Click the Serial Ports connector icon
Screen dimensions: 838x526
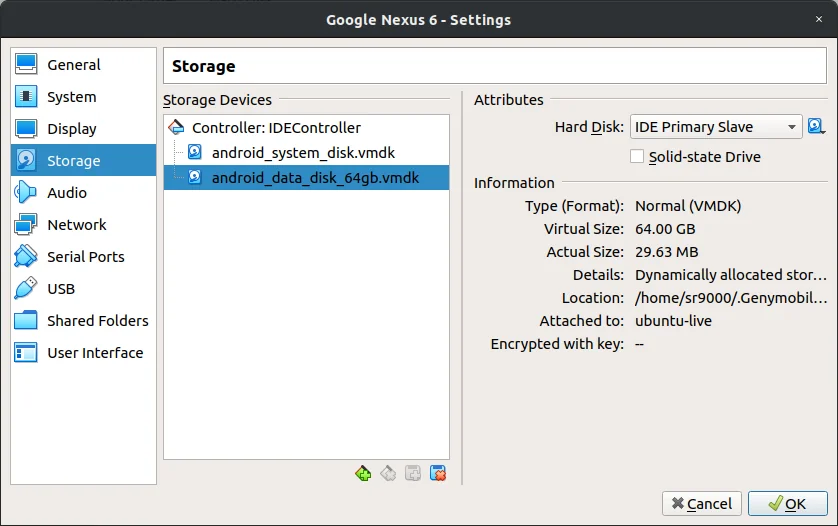(x=26, y=256)
